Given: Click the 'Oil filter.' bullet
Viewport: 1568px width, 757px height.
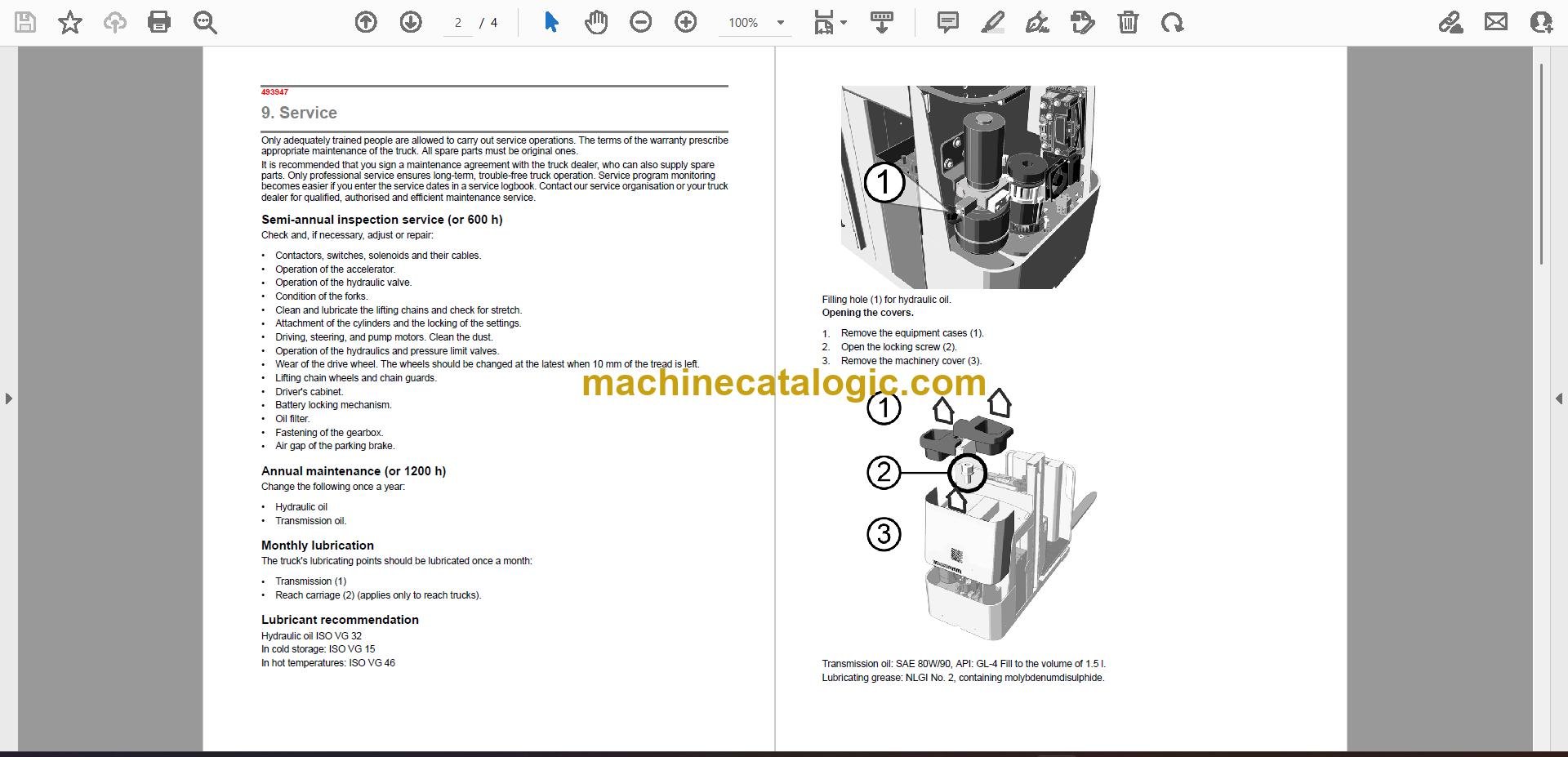Looking at the screenshot, I should coord(292,419).
